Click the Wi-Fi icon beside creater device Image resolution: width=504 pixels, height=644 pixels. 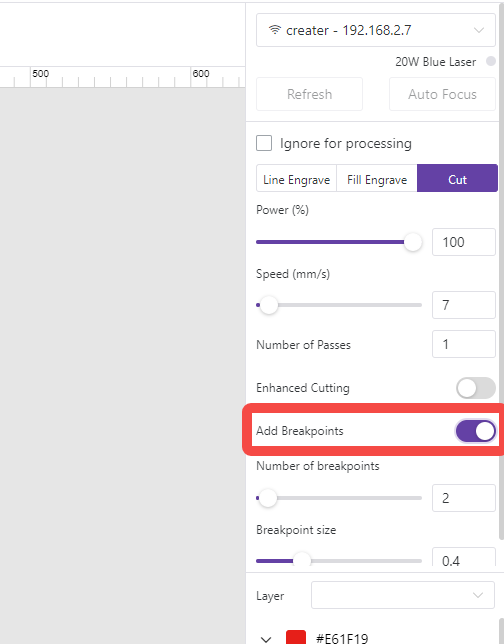274,30
